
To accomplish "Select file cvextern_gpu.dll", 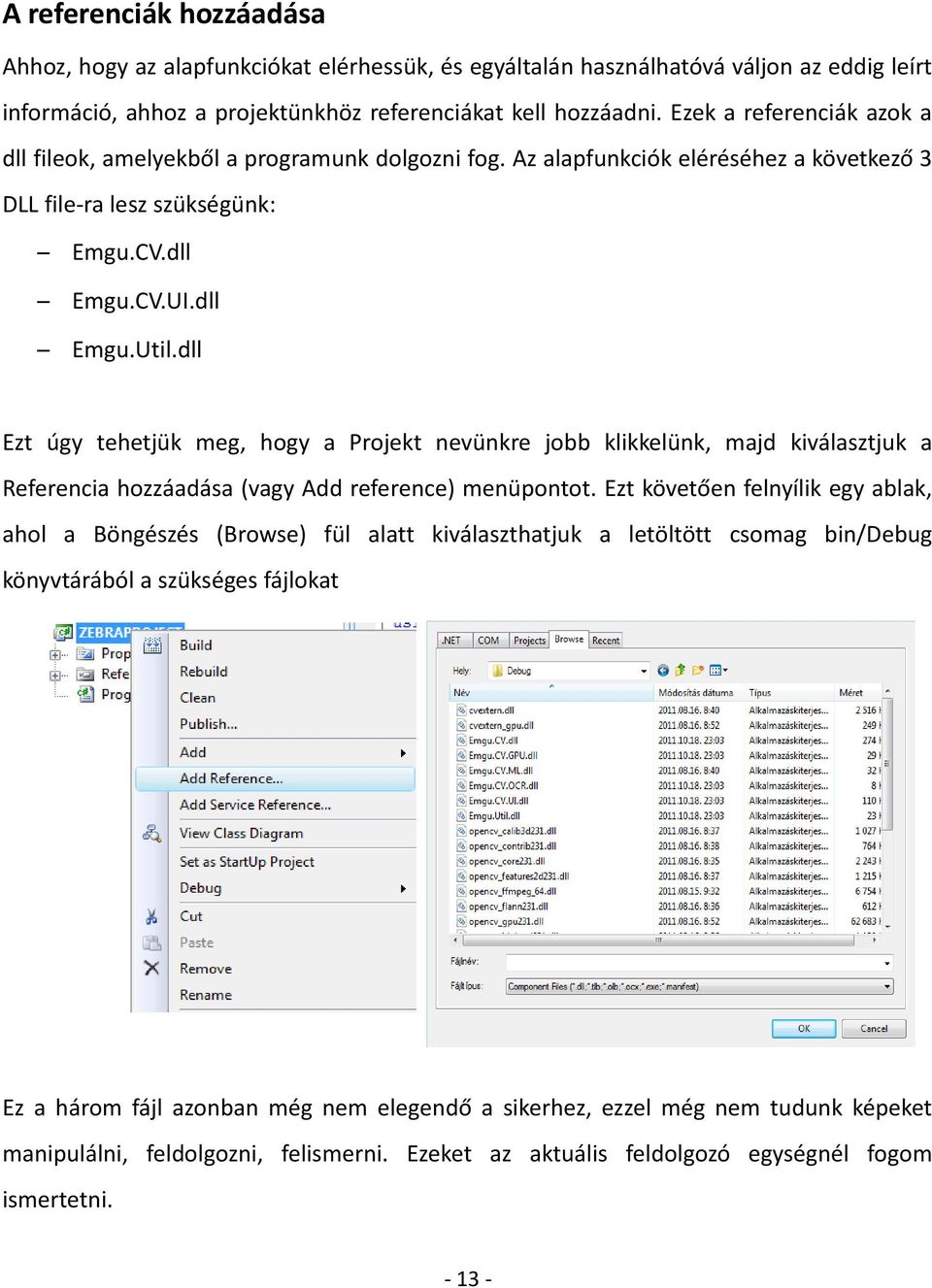I will tap(501, 725).
